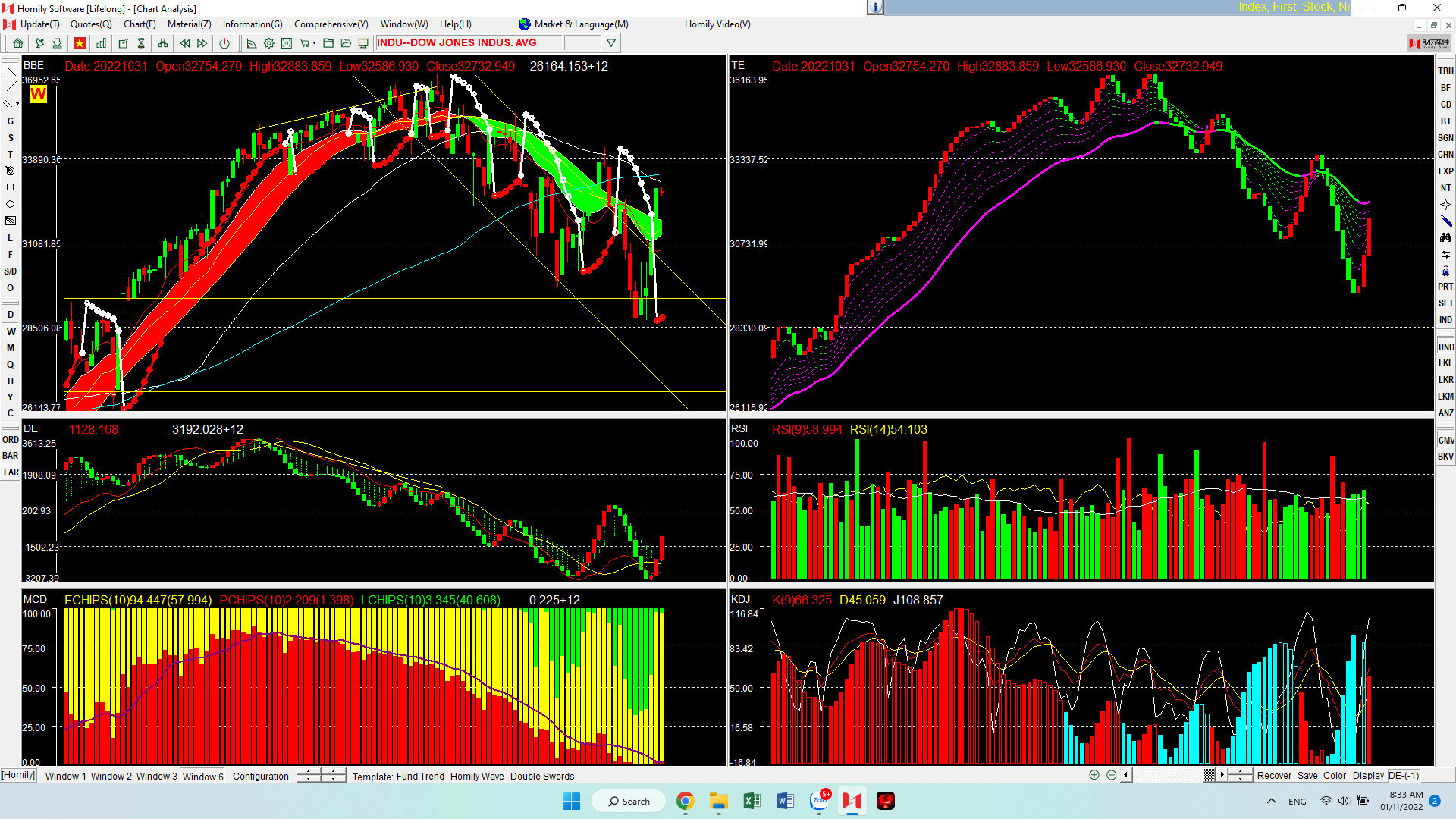
Task: Click the red star flag icon
Action: pos(79,43)
